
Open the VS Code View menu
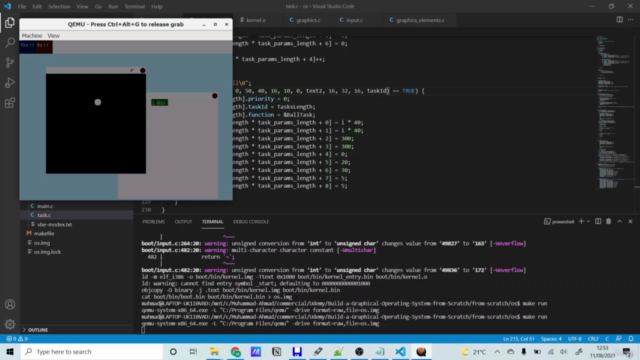(x=82, y=7)
